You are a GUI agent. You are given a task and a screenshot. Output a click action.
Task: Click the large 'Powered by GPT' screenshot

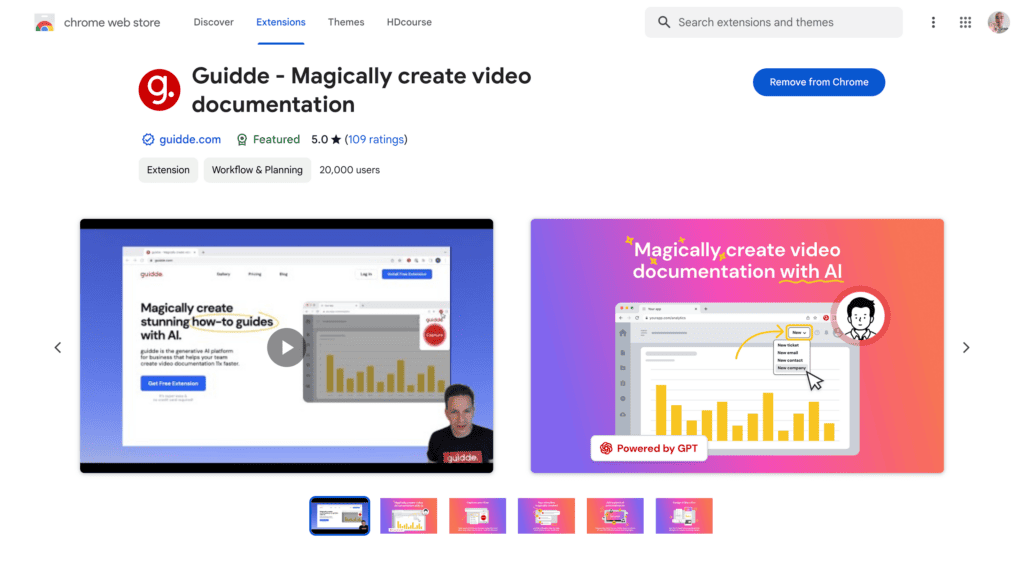(737, 346)
